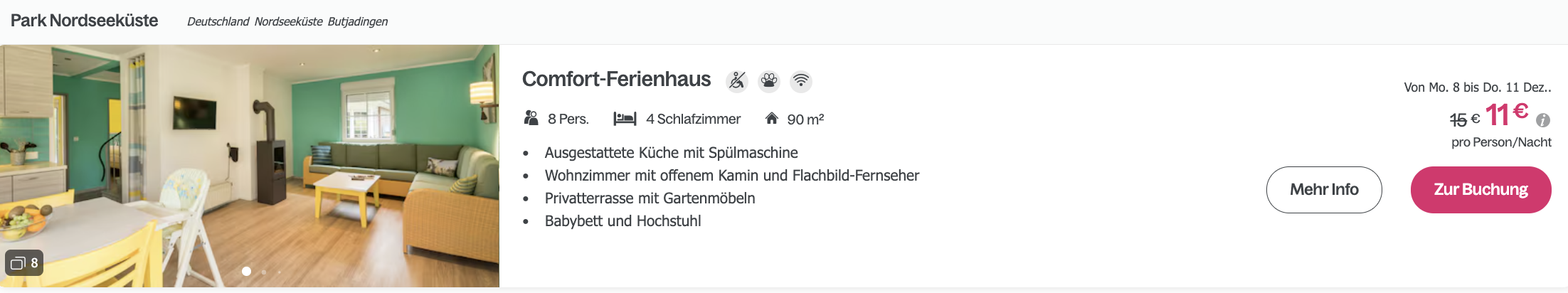The height and width of the screenshot is (293, 1568).
Task: Open the photo gallery counter showing 8
Action: click(24, 263)
